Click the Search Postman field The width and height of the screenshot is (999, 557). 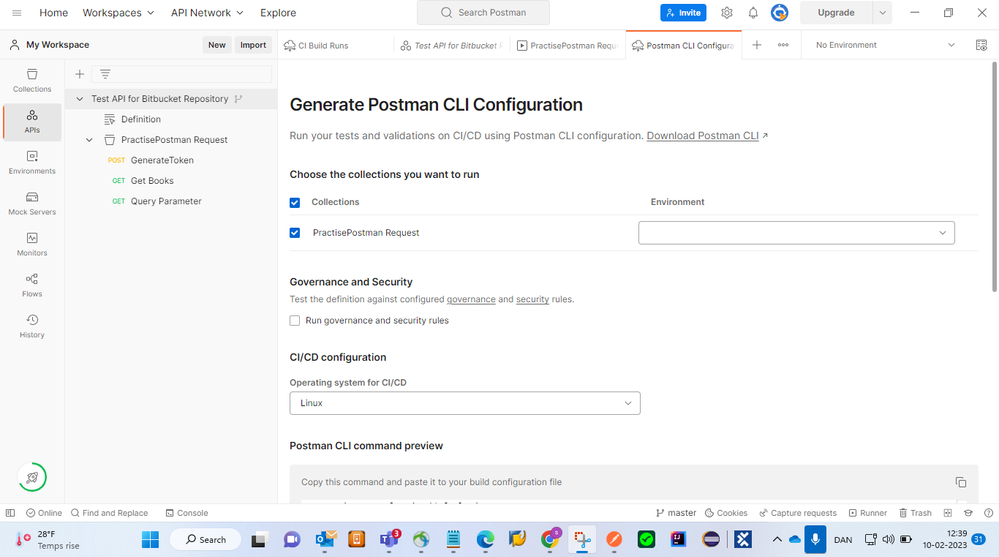coord(483,13)
